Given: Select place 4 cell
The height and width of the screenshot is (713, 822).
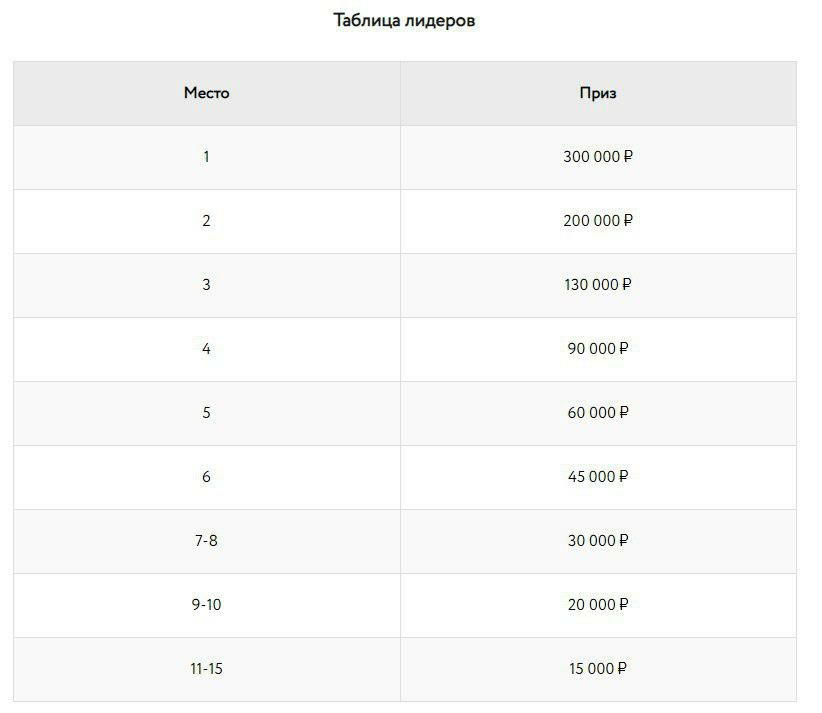Looking at the screenshot, I should point(207,349).
